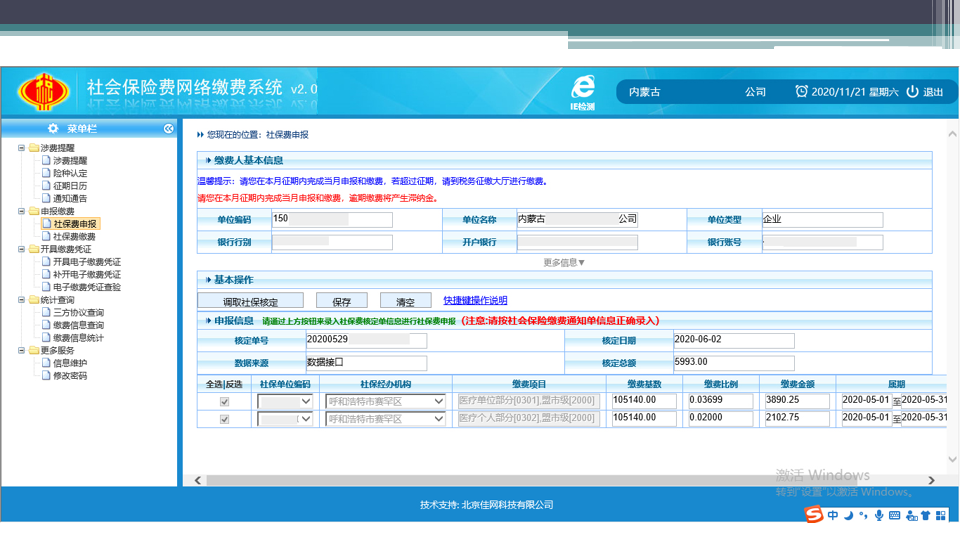
Task: Collapse the menu panel with the double-arrow icon
Action: (168, 129)
